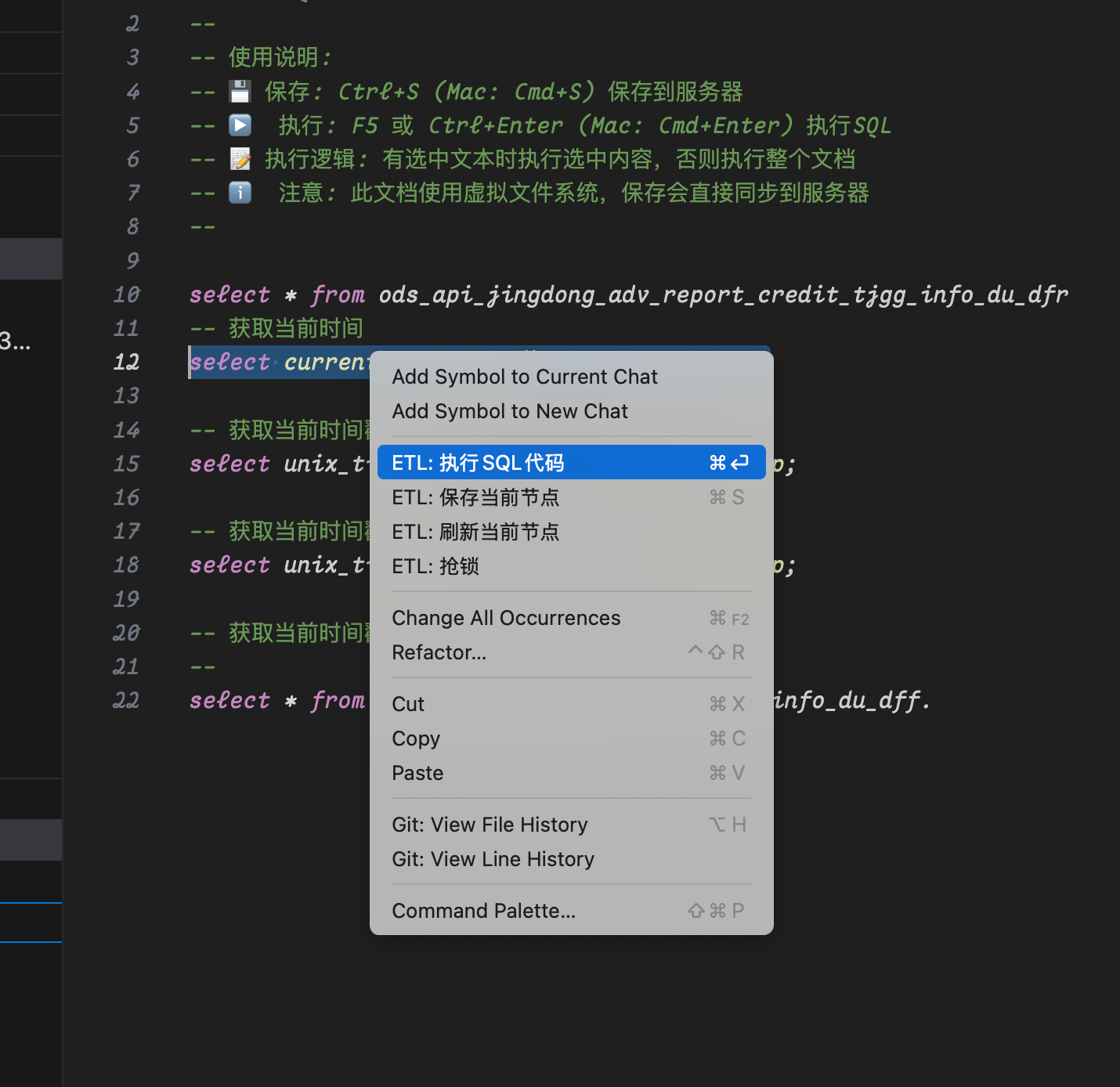The image size is (1120, 1087).
Task: Choose Change All Occurrences
Action: [572, 618]
